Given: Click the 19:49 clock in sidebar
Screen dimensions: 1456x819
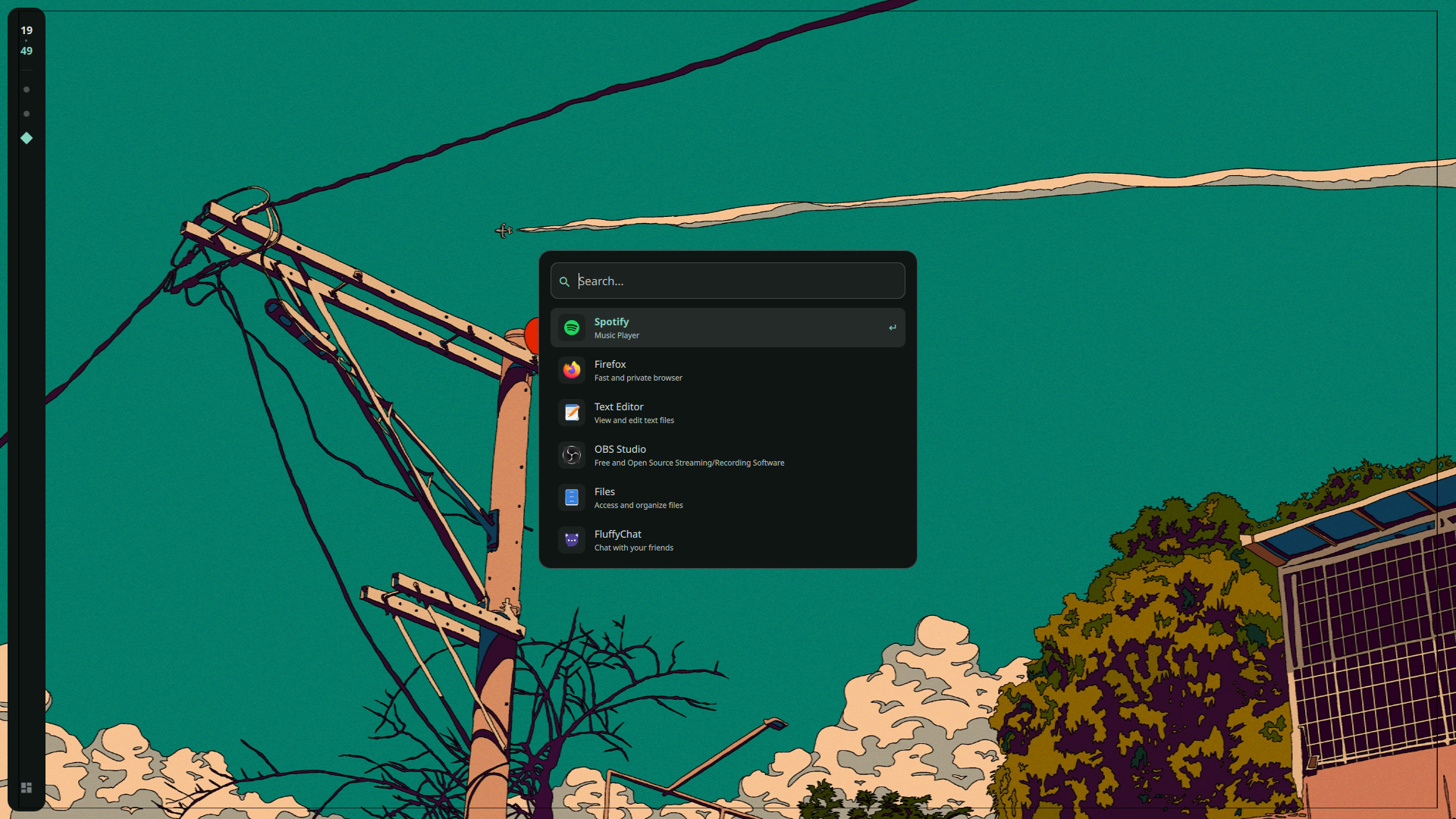Looking at the screenshot, I should (x=27, y=40).
